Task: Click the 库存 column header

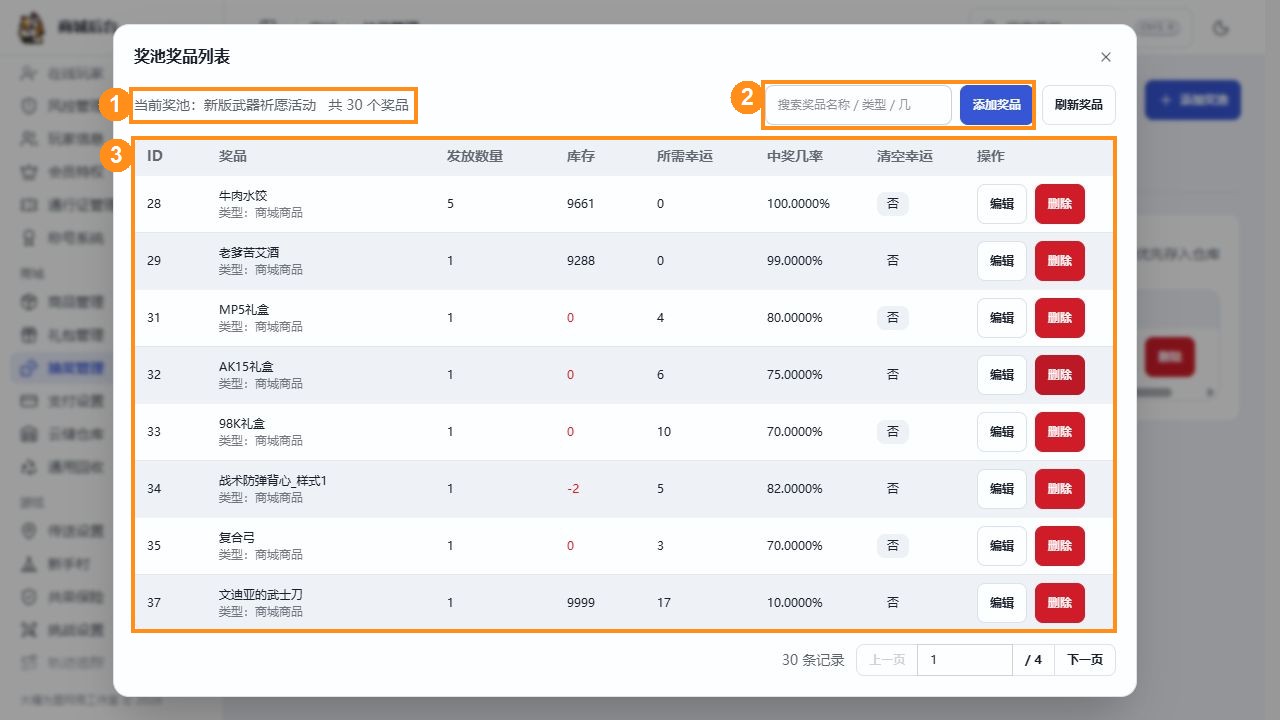Action: pyautogui.click(x=581, y=156)
